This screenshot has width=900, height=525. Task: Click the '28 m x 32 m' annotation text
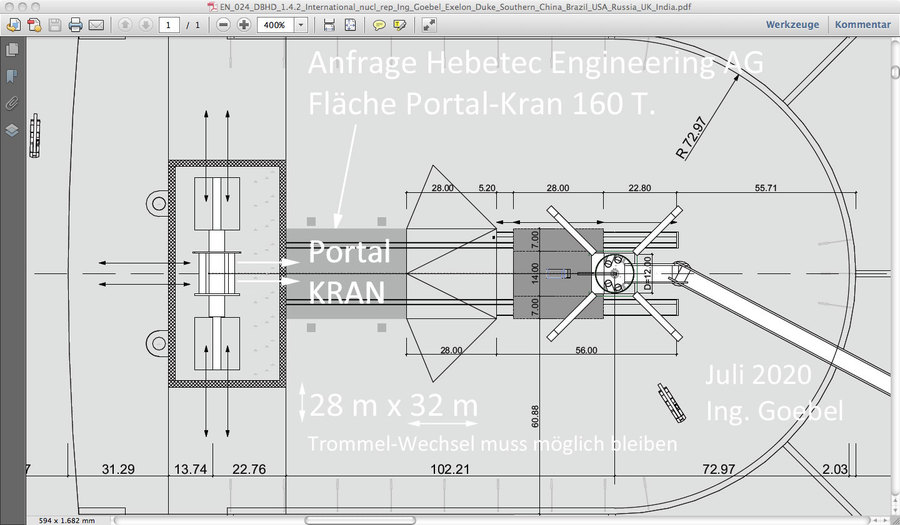pos(393,405)
